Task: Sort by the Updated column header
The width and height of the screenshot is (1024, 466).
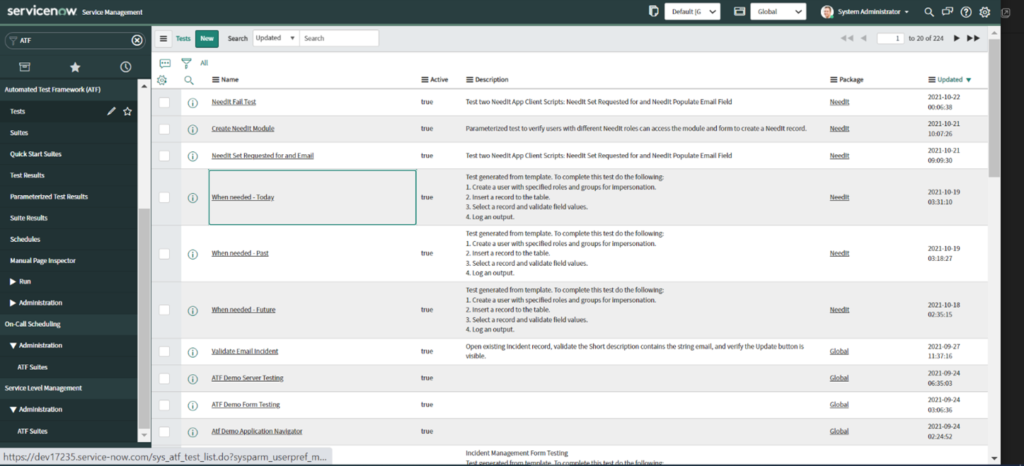Action: (x=950, y=80)
